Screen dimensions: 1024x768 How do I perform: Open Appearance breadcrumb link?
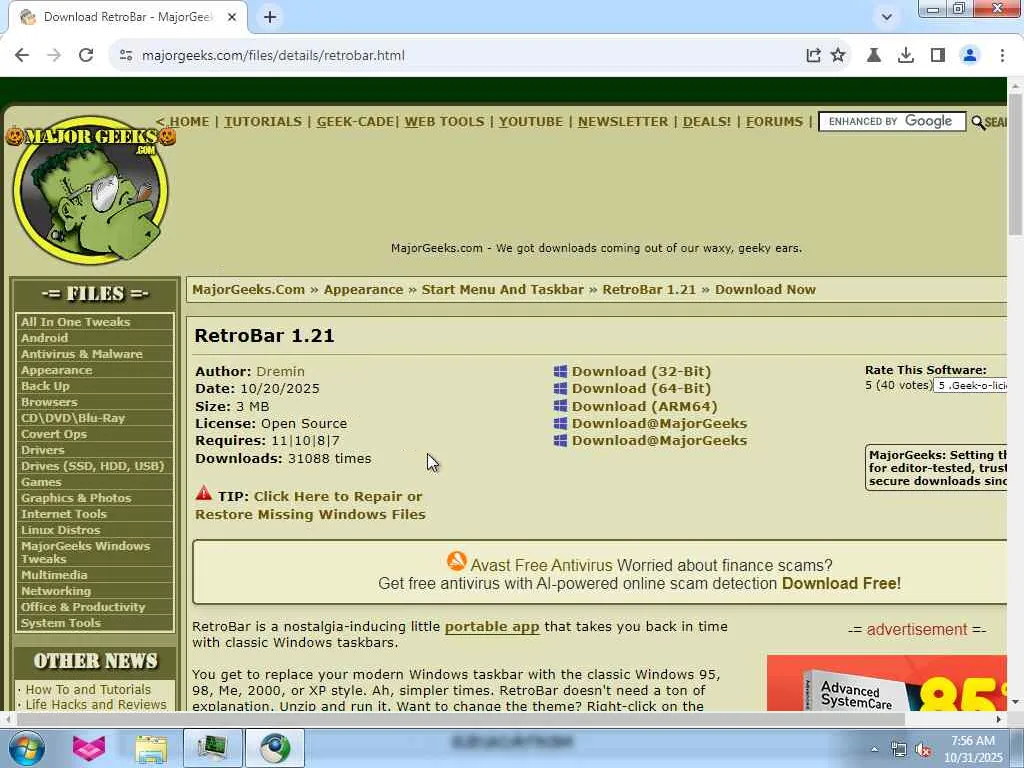click(364, 290)
